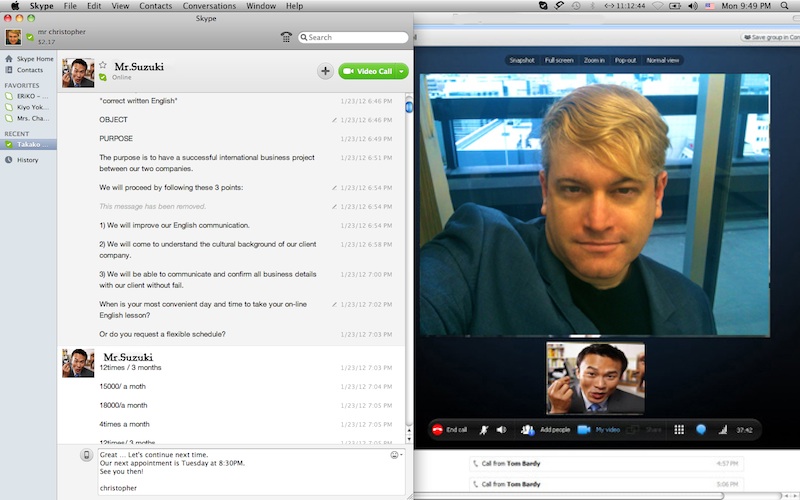Mute the microphone in call toolbar

coord(483,430)
